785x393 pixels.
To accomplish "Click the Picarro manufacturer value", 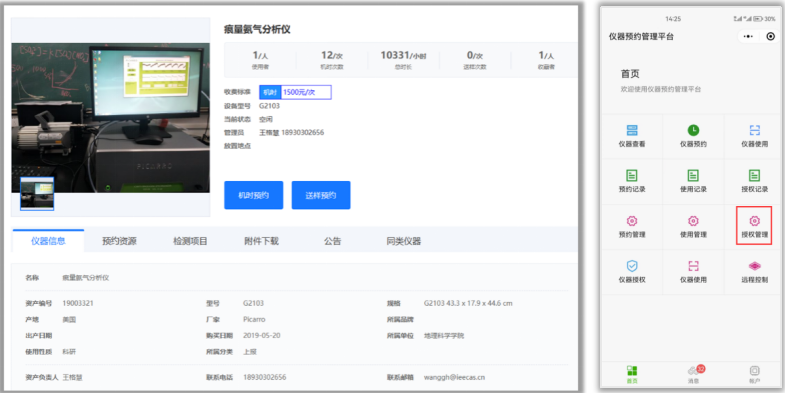I will click(x=254, y=319).
